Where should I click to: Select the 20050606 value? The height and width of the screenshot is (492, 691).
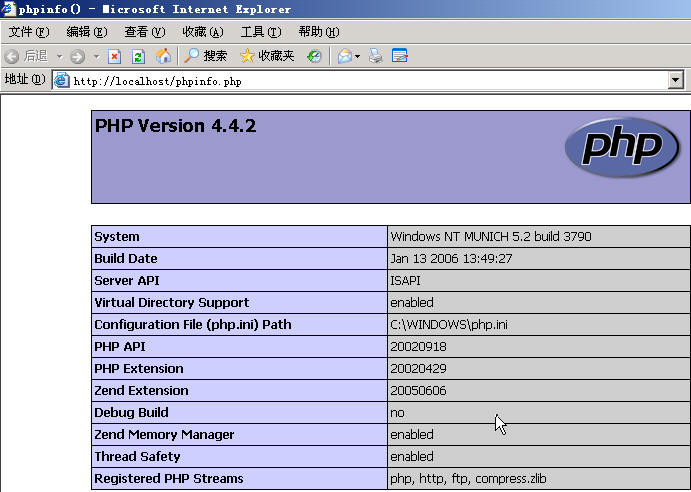tap(419, 391)
